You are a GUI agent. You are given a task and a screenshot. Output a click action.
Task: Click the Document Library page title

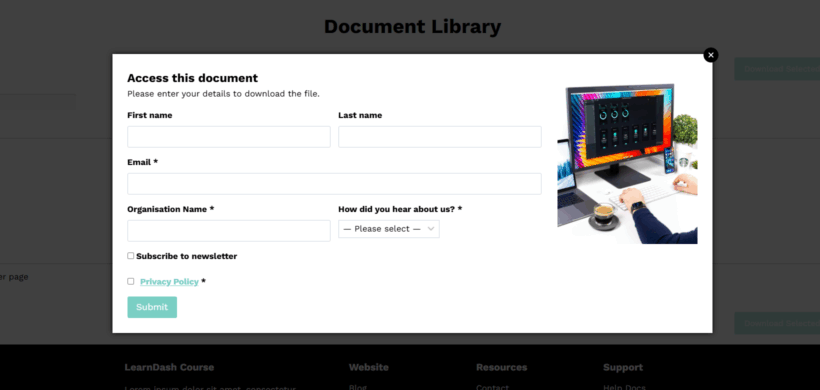coord(412,26)
